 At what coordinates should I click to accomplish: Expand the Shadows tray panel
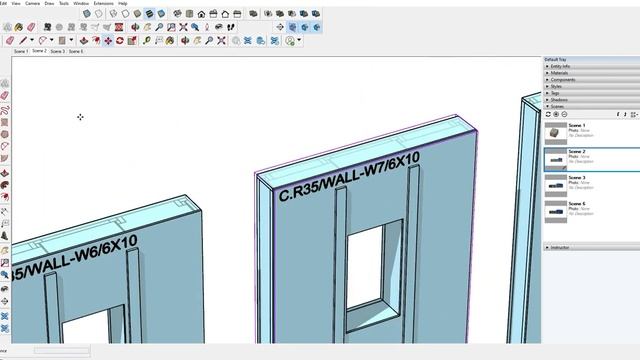pyautogui.click(x=591, y=100)
